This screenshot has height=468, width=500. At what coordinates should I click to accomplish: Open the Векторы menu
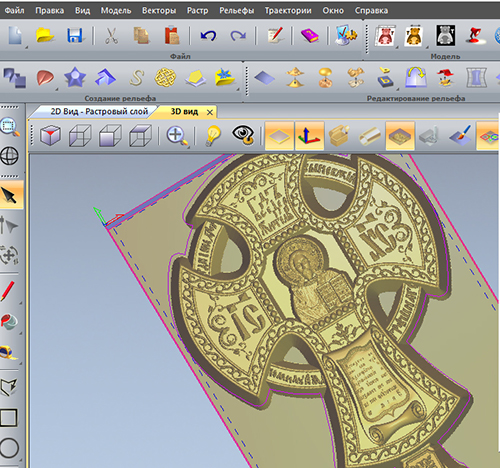(x=159, y=11)
